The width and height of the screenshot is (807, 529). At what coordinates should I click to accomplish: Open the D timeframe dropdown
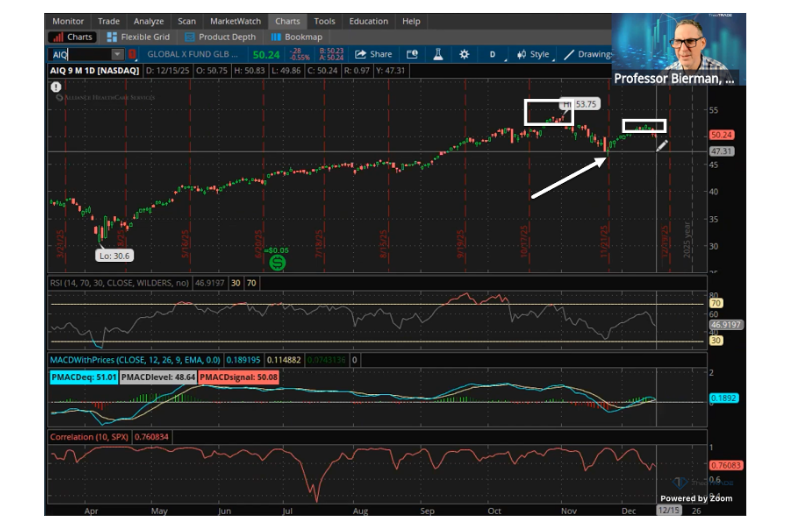coord(492,54)
